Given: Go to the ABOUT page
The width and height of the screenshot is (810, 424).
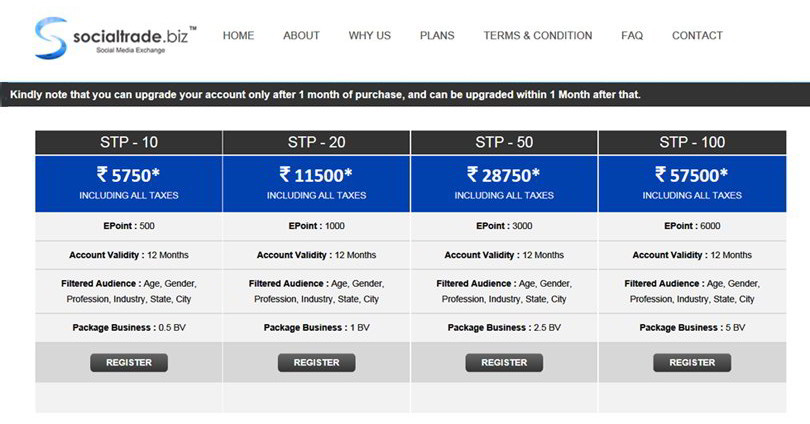Looking at the screenshot, I should point(301,36).
